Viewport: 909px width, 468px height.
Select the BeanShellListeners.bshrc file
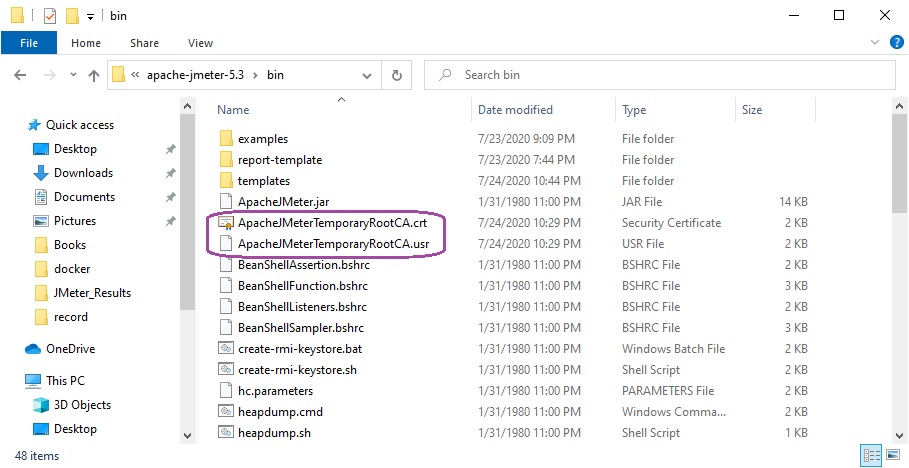click(302, 307)
